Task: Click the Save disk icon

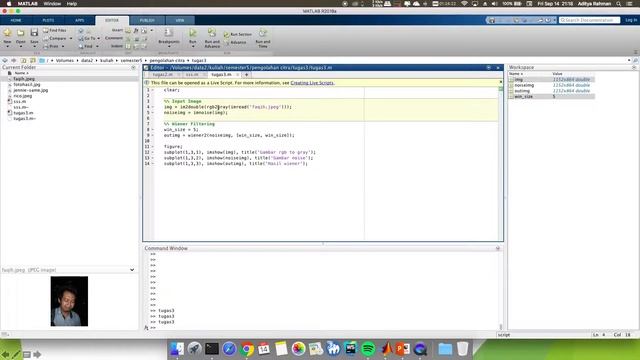Action: [34, 32]
